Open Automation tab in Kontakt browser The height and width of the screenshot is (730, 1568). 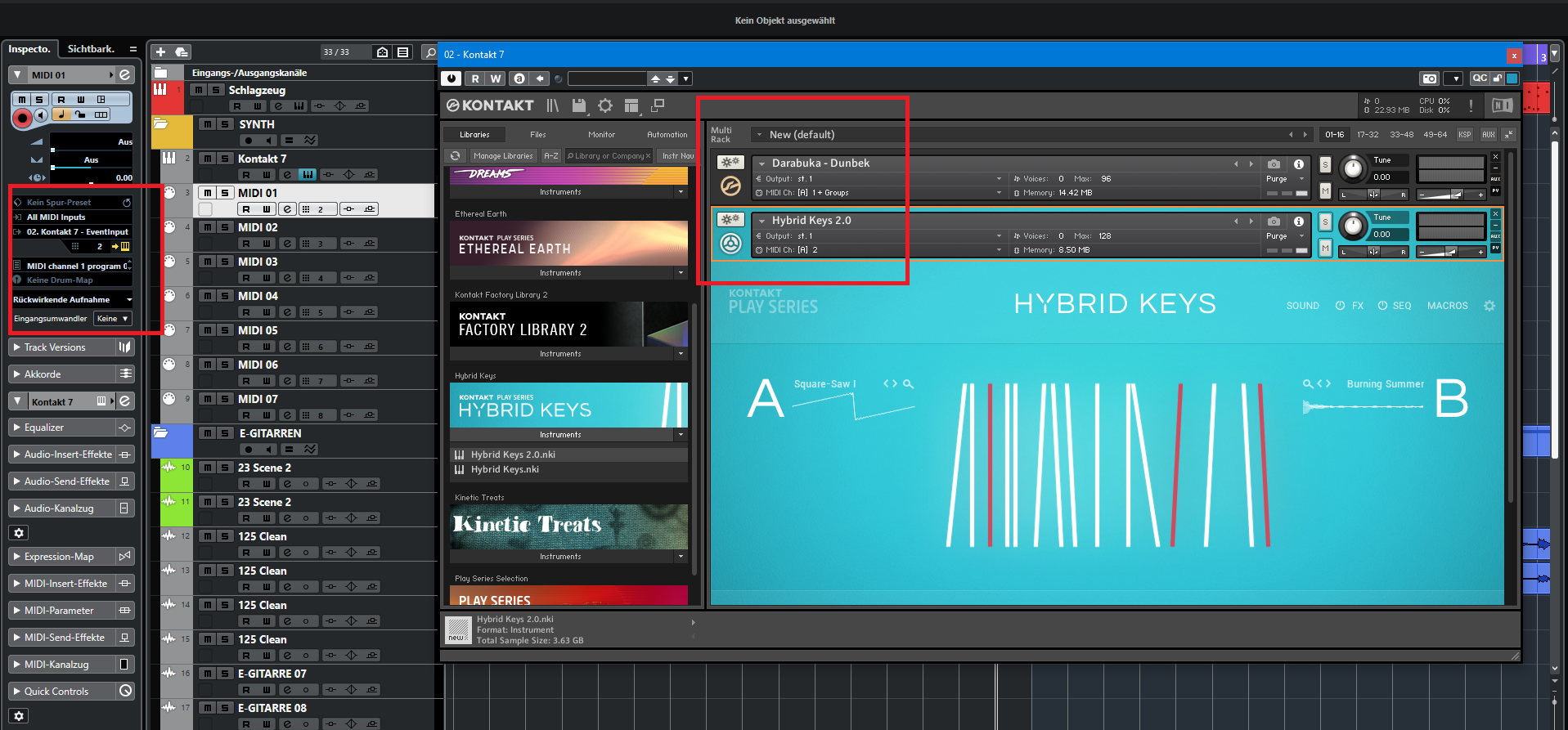667,134
